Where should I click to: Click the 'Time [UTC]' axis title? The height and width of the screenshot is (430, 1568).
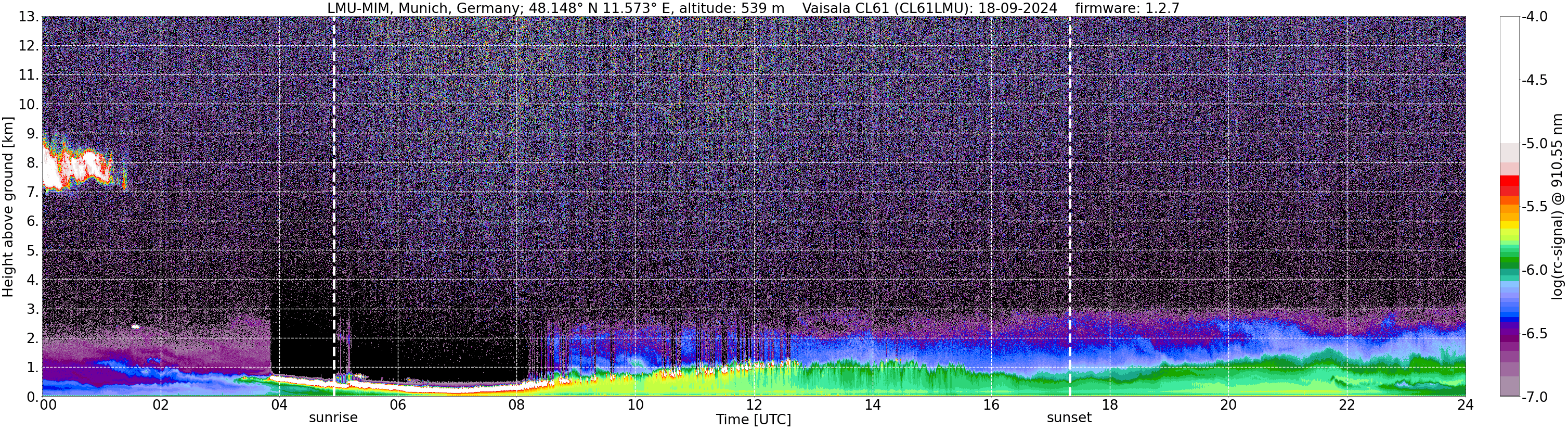pos(754,420)
